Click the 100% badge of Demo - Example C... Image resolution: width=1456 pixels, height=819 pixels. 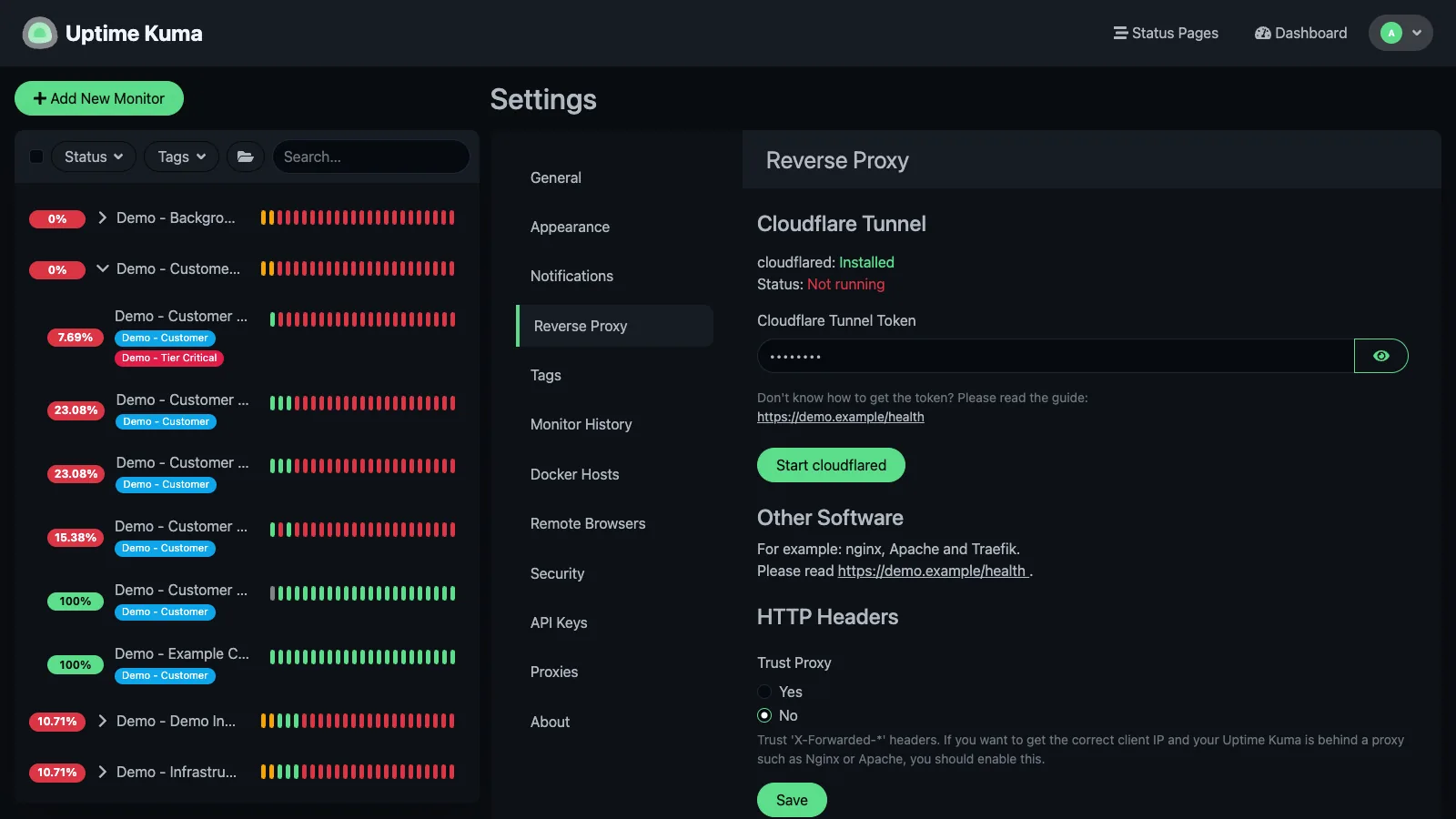pyautogui.click(x=76, y=665)
